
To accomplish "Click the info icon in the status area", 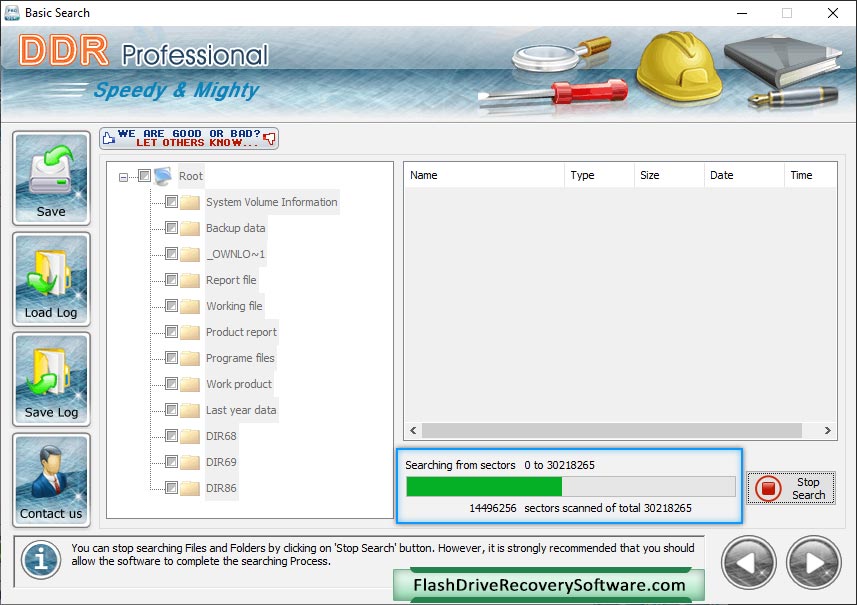I will pyautogui.click(x=41, y=560).
